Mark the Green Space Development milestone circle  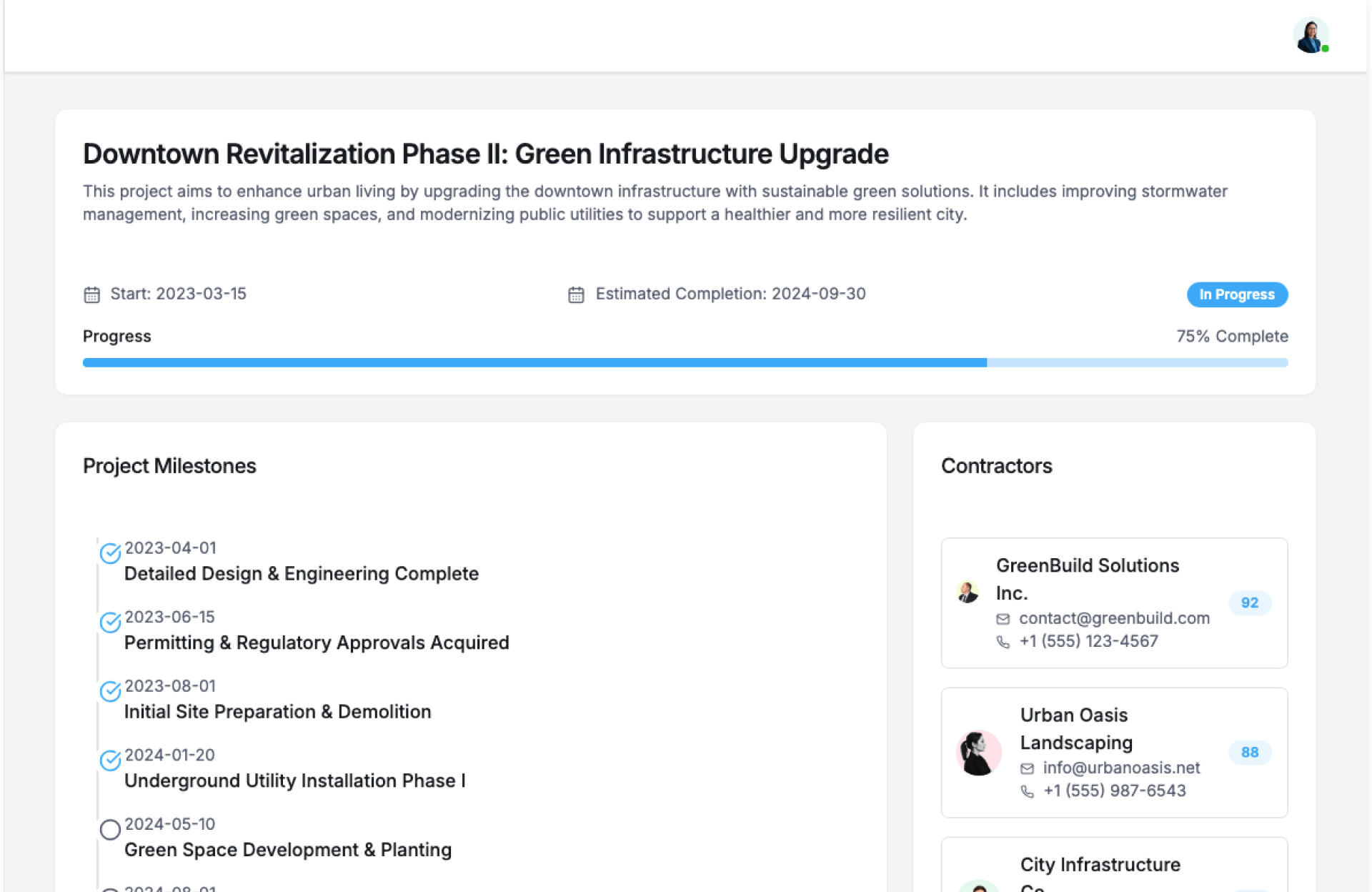click(x=110, y=830)
